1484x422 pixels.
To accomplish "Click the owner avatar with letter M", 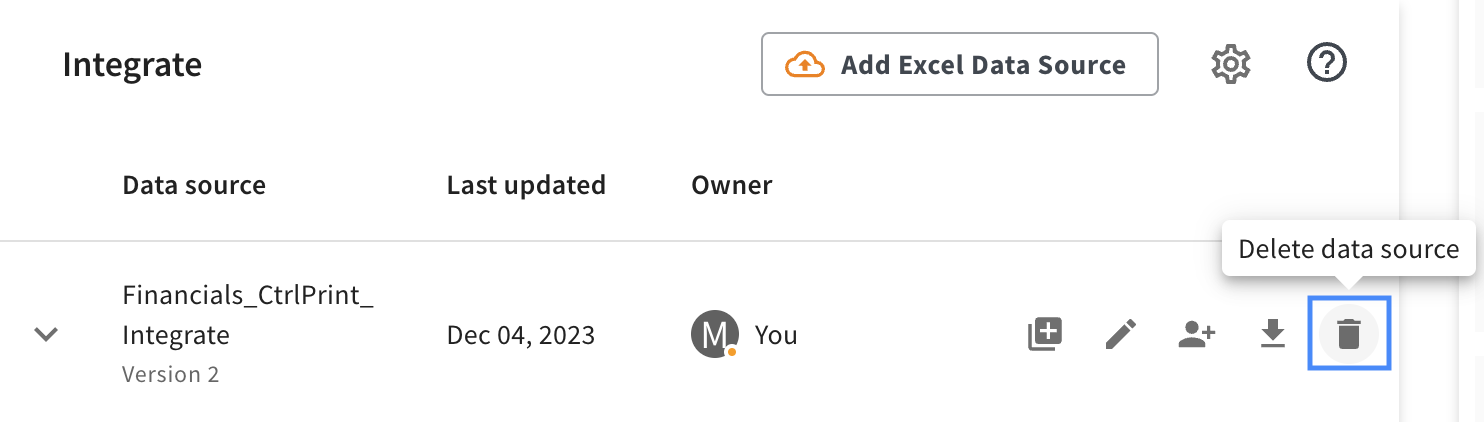I will 714,334.
